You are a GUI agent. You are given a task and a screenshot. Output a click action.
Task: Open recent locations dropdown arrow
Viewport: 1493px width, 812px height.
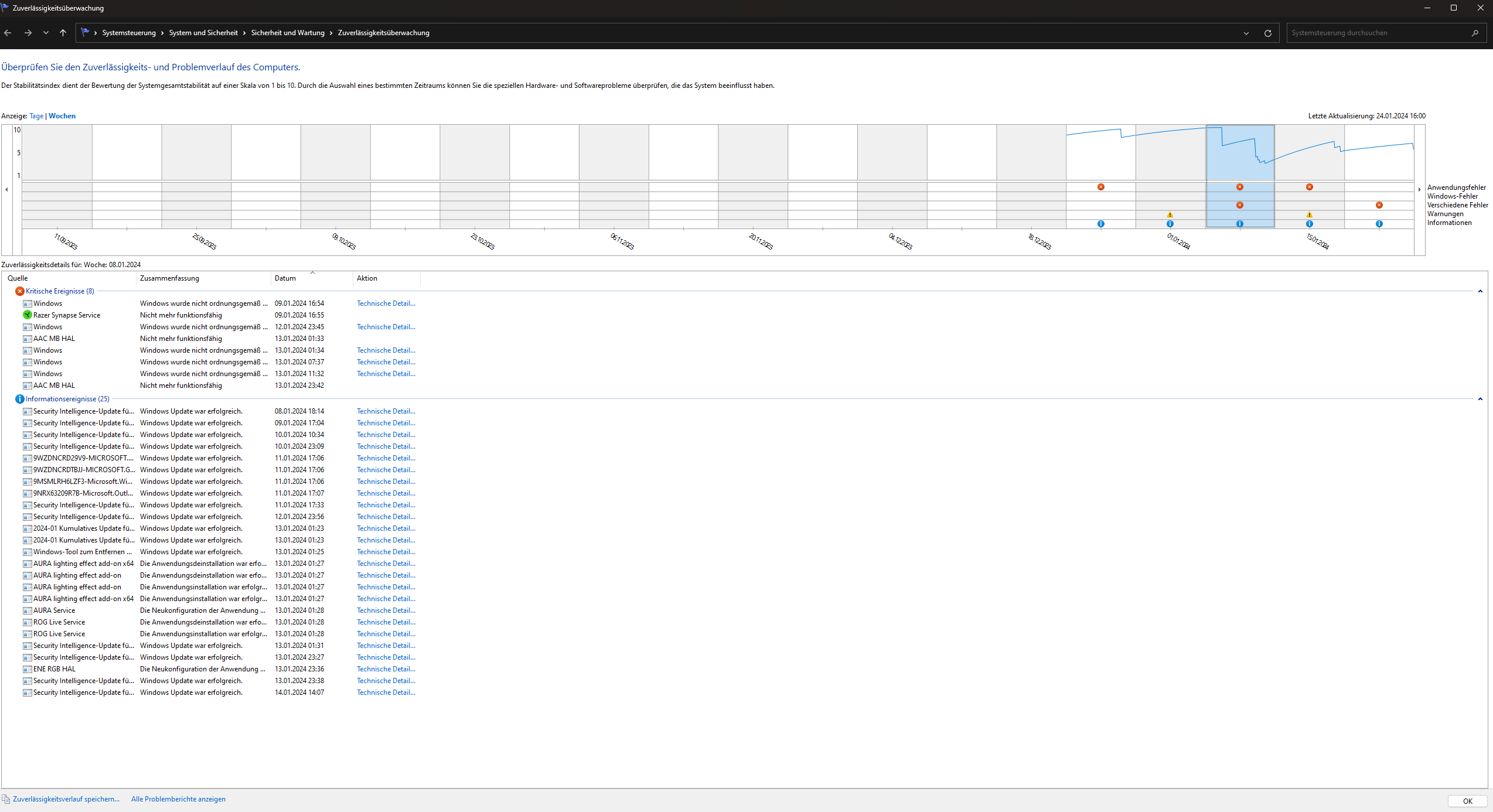point(46,33)
